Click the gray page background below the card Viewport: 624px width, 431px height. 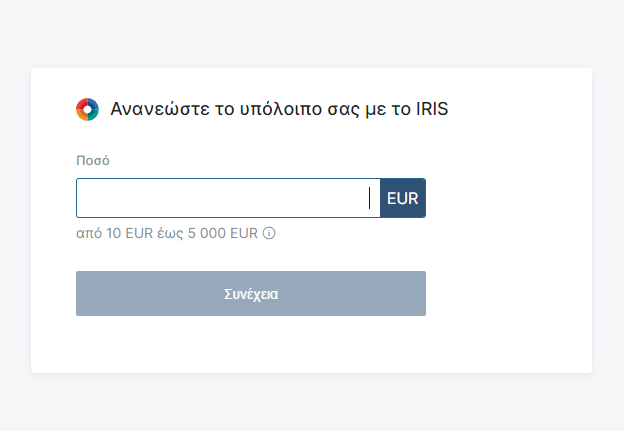coord(312,402)
